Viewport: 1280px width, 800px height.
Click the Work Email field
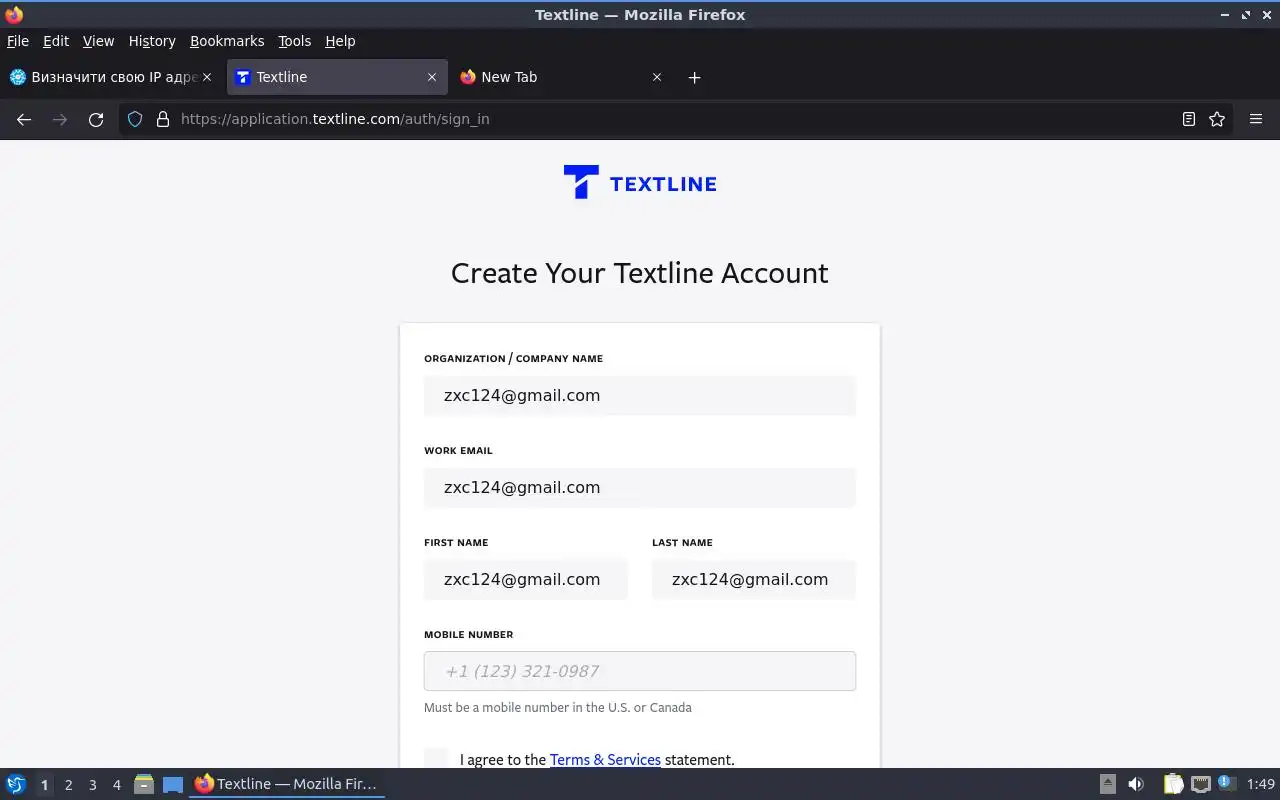click(x=640, y=487)
